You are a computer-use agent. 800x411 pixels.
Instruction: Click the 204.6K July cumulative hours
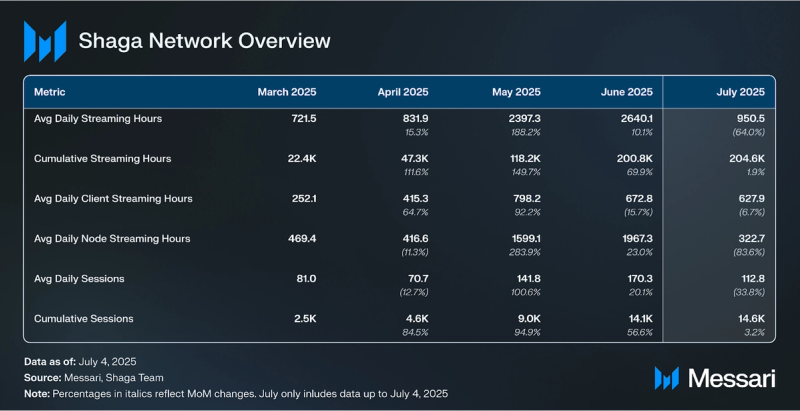point(747,159)
